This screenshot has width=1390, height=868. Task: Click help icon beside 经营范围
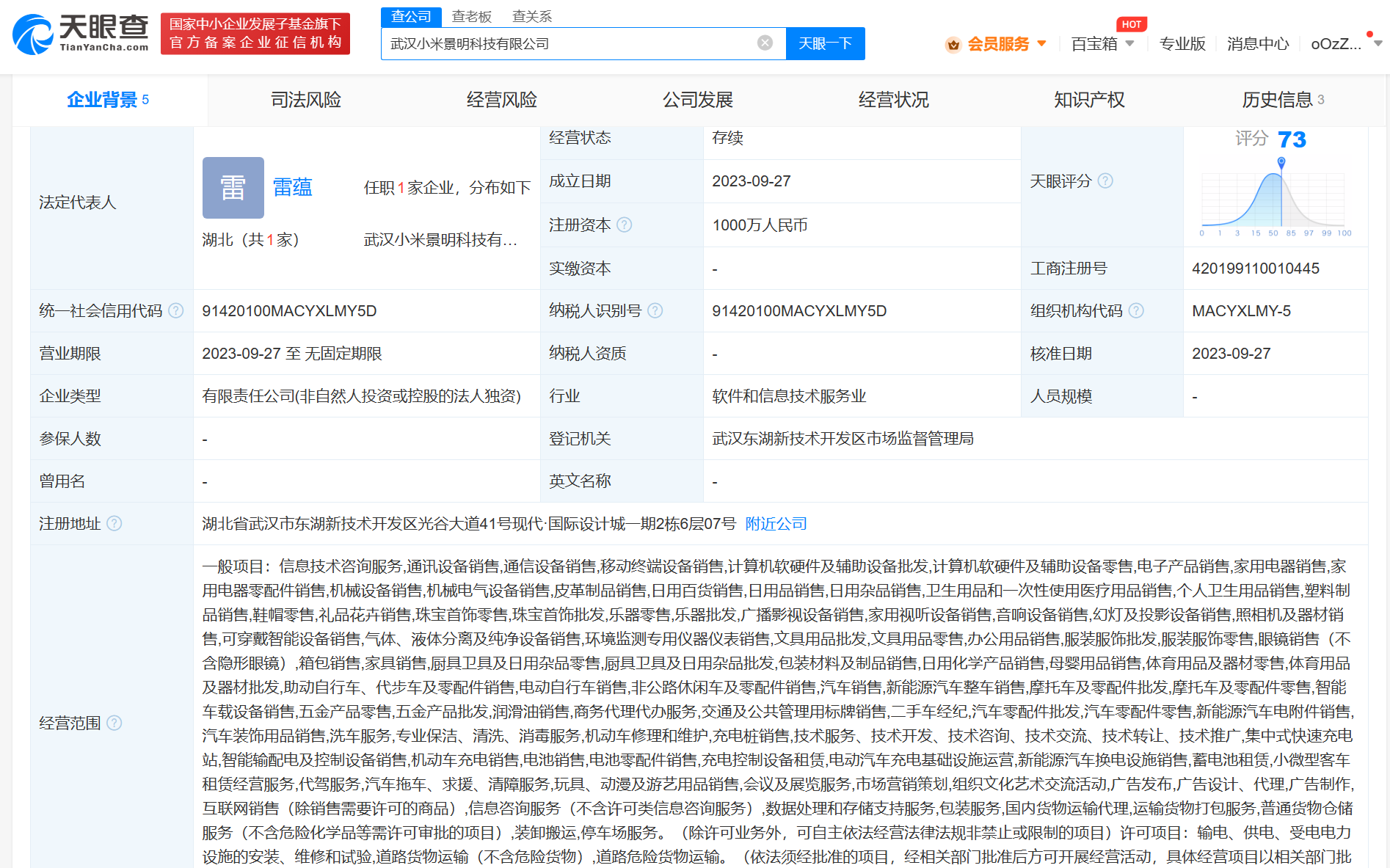114,723
